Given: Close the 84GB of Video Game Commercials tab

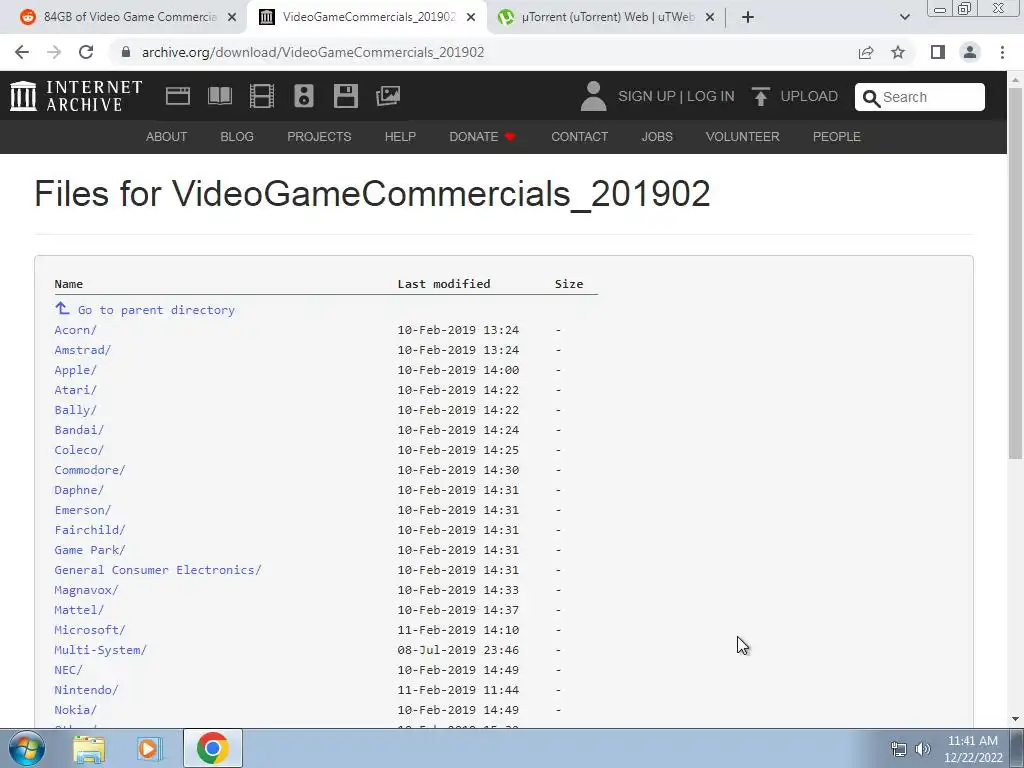Looking at the screenshot, I should pos(232,17).
